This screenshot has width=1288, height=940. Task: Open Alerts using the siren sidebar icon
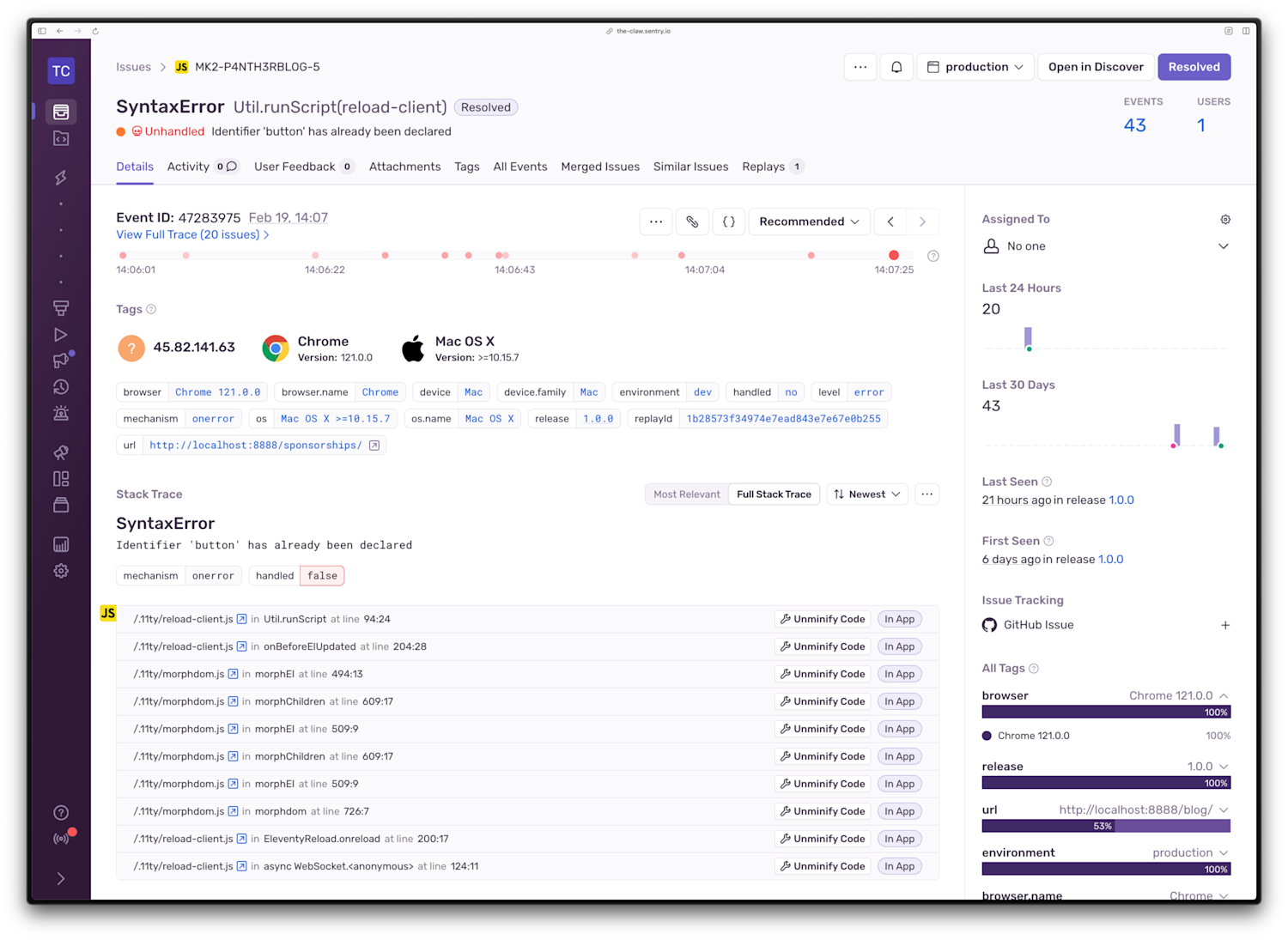point(60,413)
